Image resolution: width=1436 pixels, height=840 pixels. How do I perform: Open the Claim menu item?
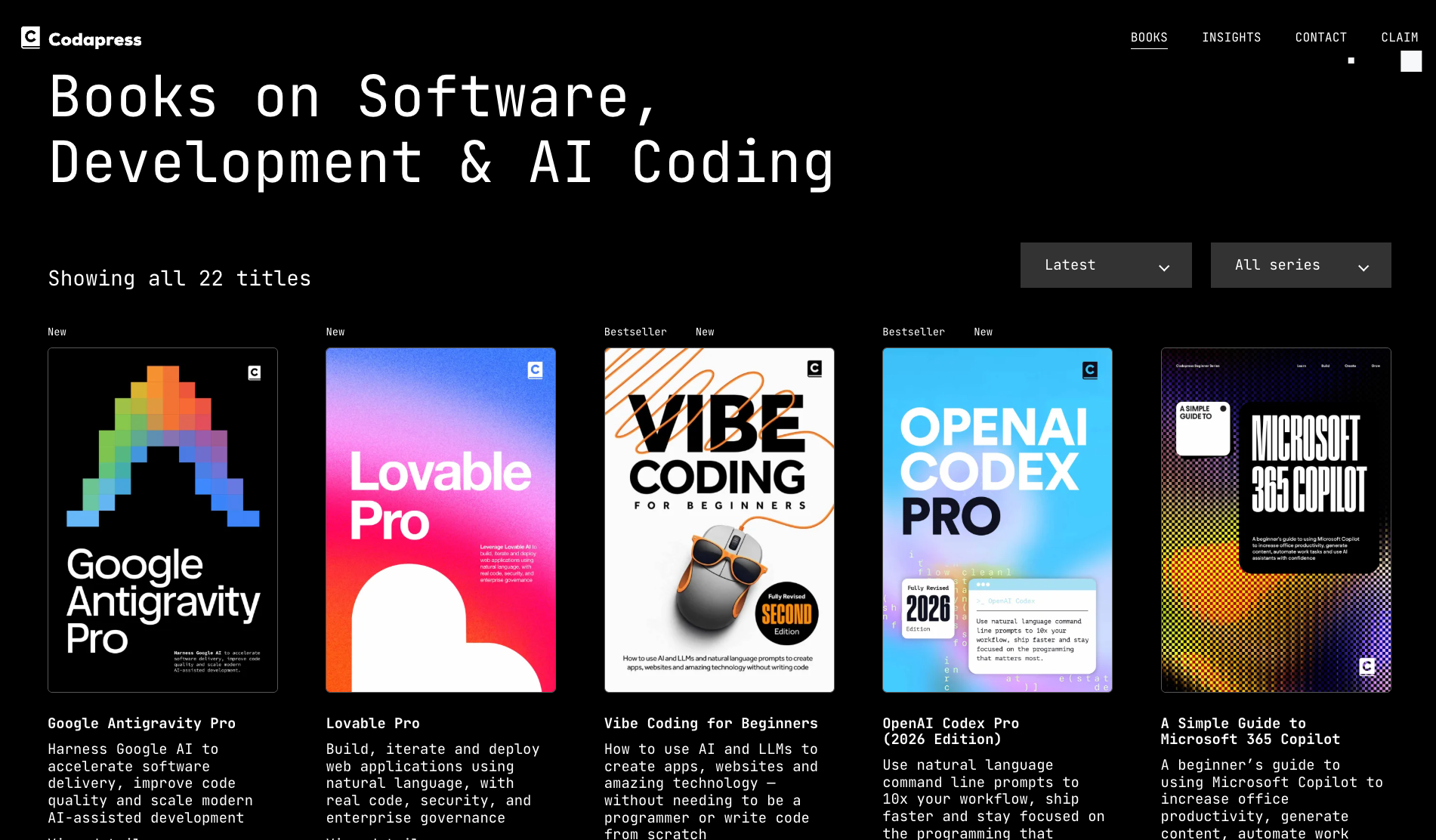pyautogui.click(x=1400, y=37)
